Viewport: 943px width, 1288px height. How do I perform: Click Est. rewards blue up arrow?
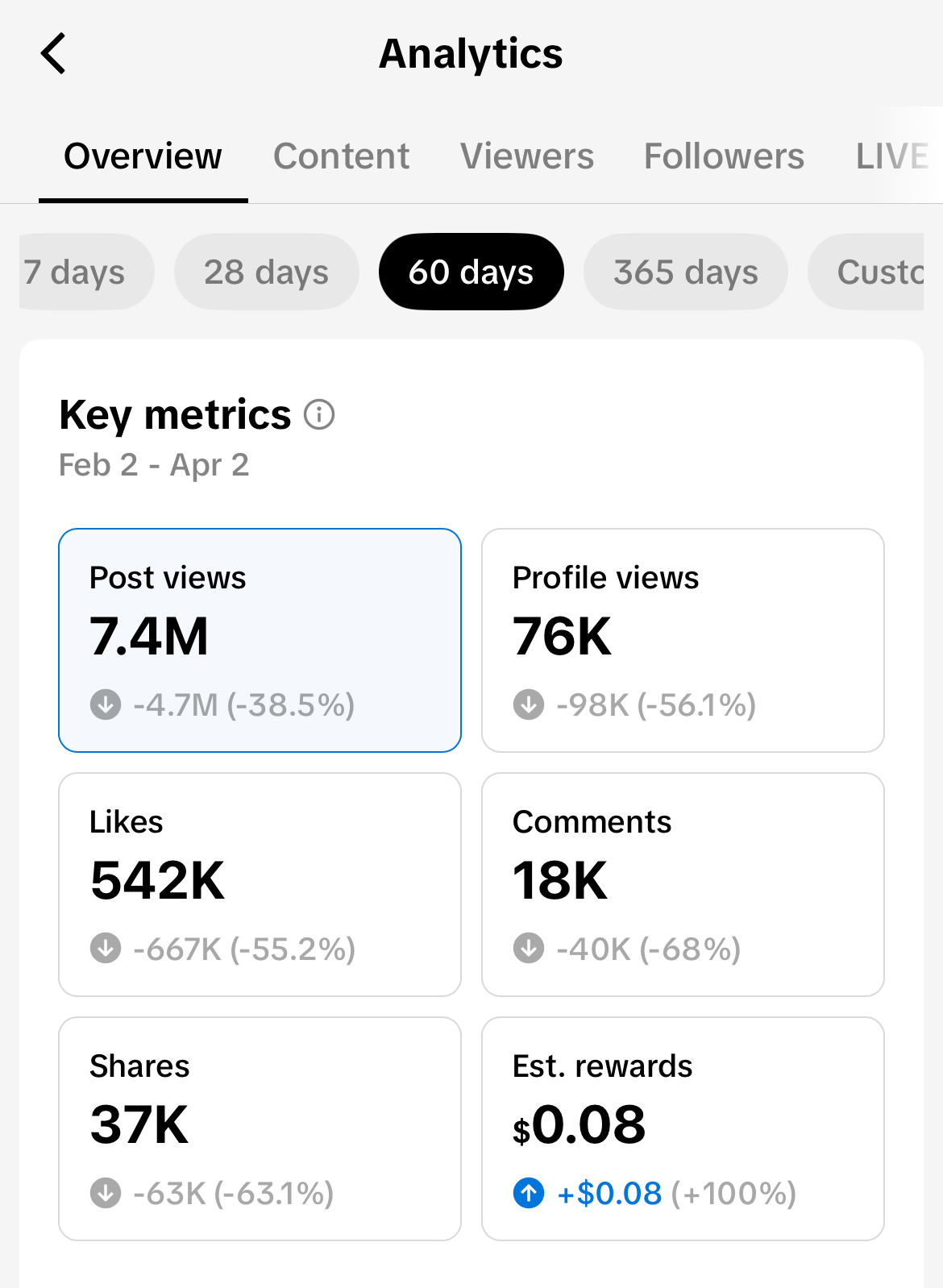tap(529, 1193)
